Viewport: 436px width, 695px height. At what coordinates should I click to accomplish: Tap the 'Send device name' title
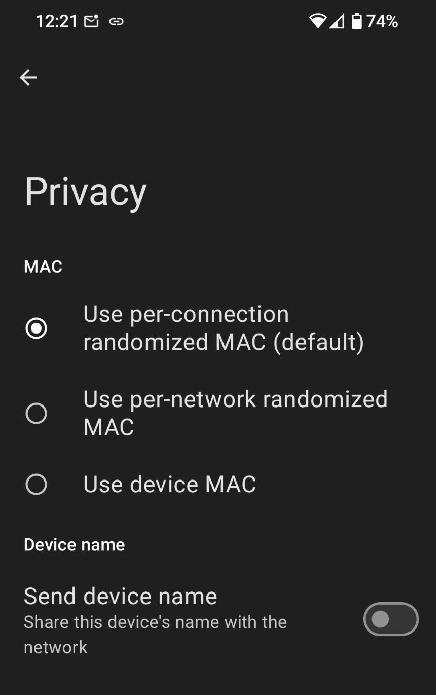coord(120,596)
